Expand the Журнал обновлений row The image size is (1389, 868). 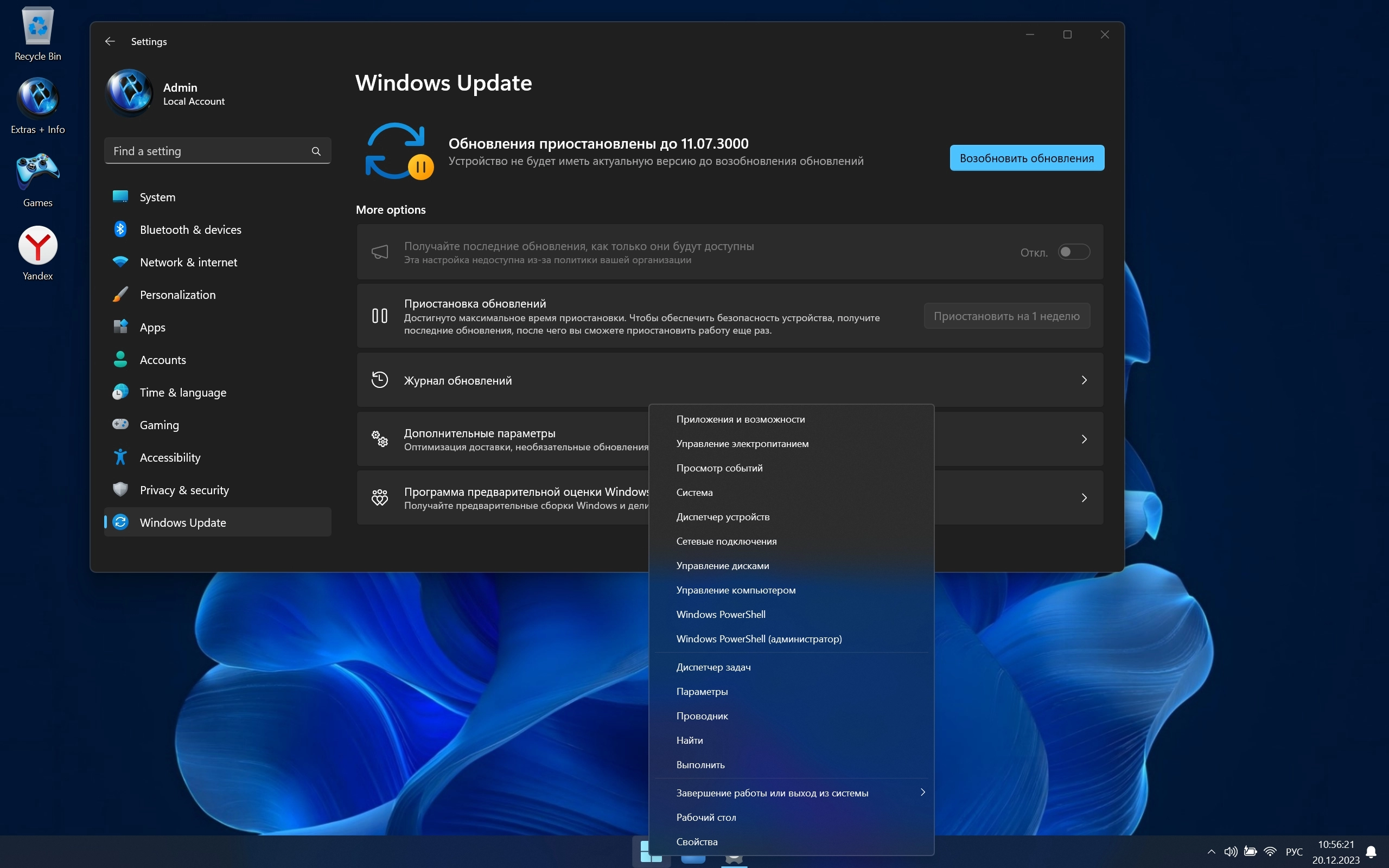(x=729, y=380)
